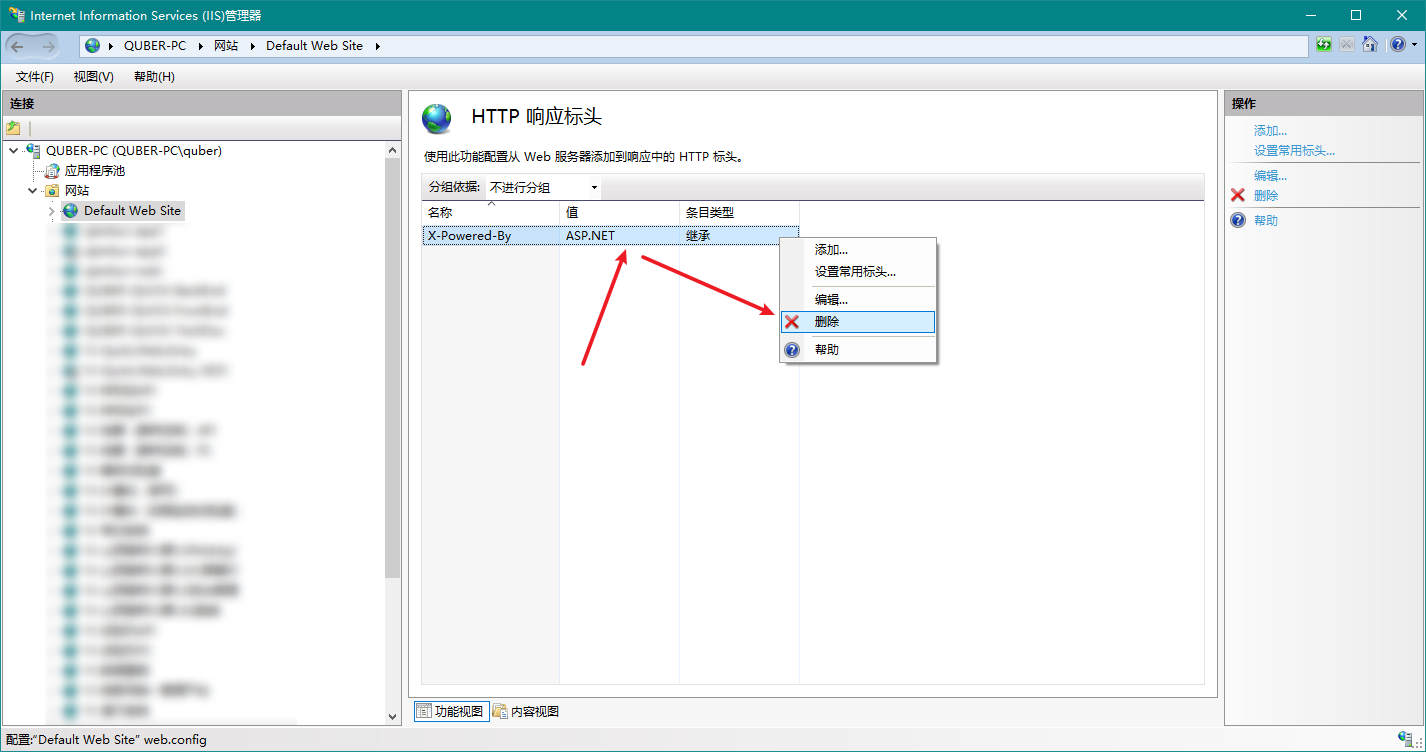Select Default Web Site in tree
Image resolution: width=1426 pixels, height=752 pixels.
point(132,211)
